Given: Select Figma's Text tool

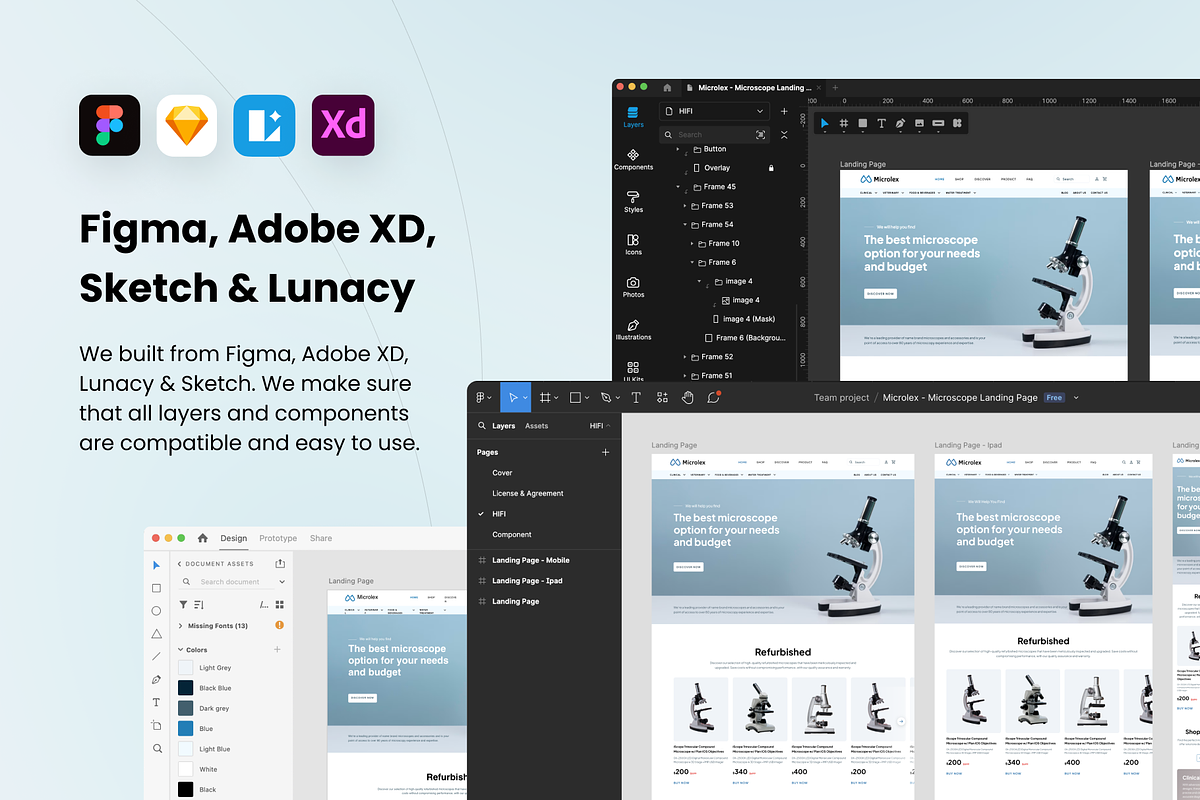Looking at the screenshot, I should coord(636,397).
